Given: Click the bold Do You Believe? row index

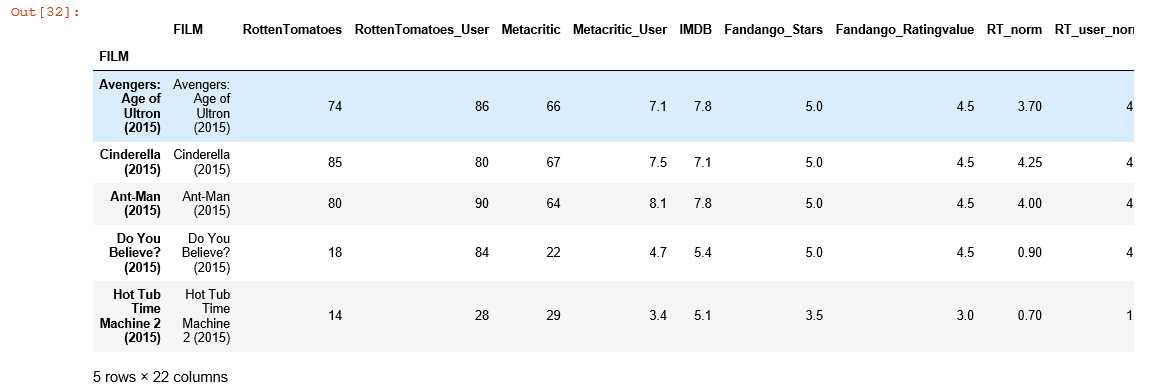Looking at the screenshot, I should point(134,252).
